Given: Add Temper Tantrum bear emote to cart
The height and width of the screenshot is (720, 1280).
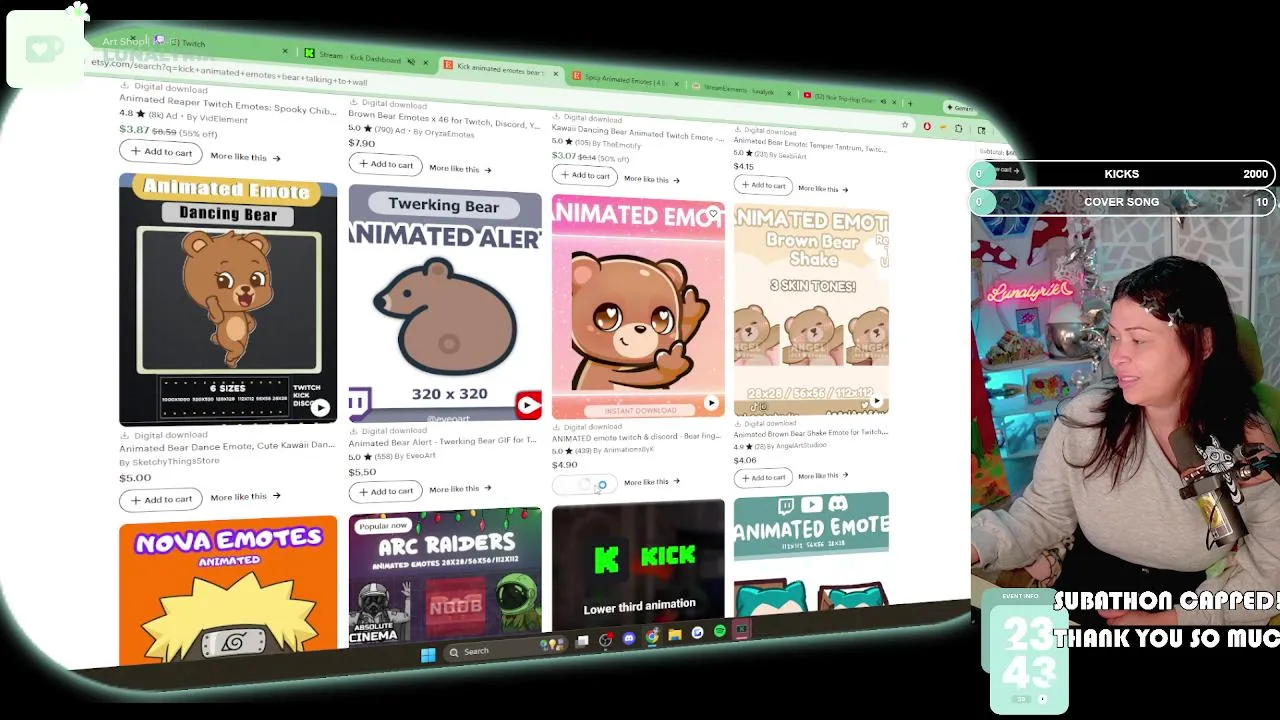Looking at the screenshot, I should (x=763, y=185).
